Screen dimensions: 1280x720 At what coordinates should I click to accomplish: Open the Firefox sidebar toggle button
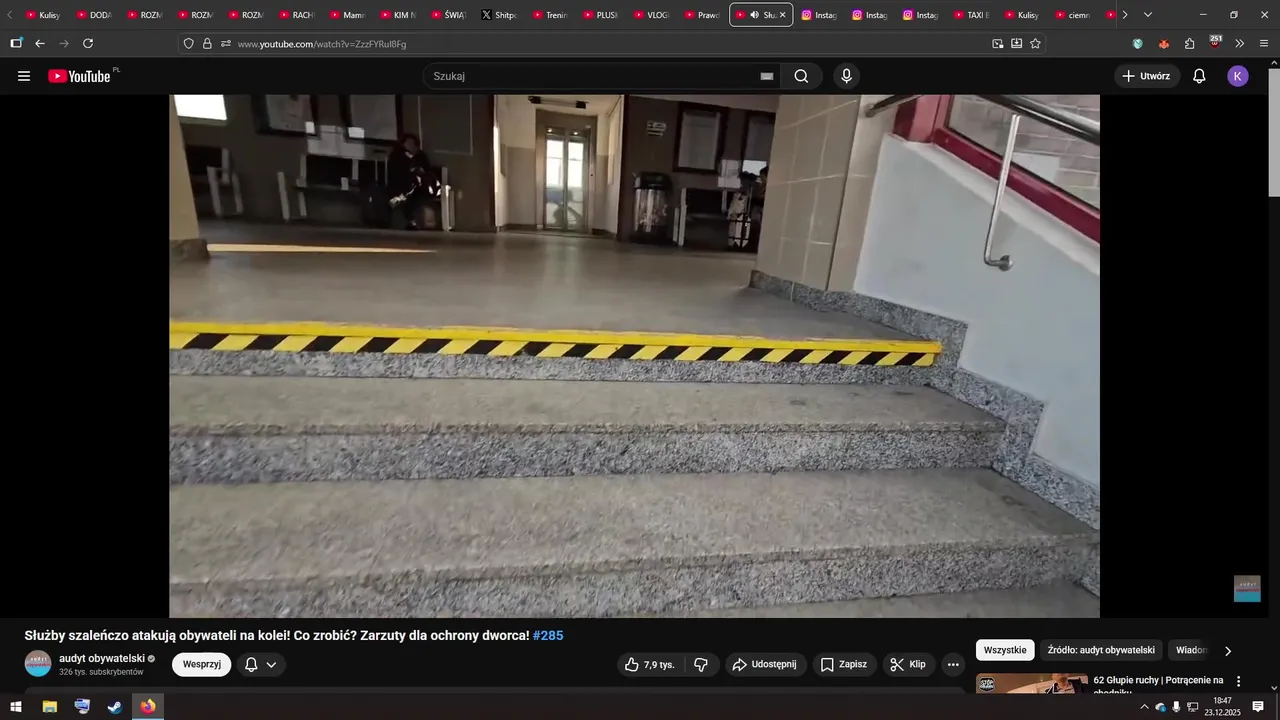16,43
